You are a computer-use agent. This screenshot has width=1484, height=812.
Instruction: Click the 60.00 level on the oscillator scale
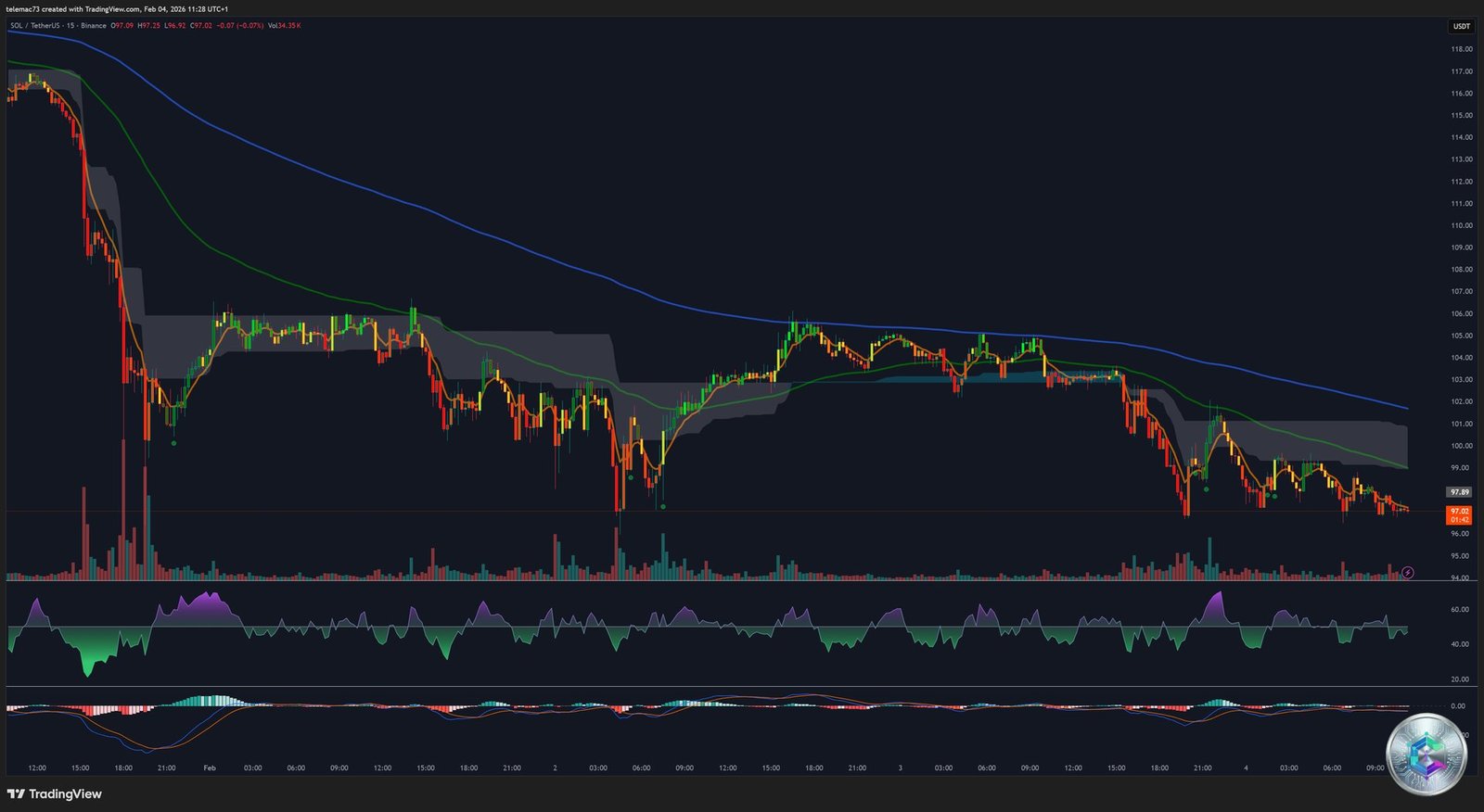point(1460,609)
